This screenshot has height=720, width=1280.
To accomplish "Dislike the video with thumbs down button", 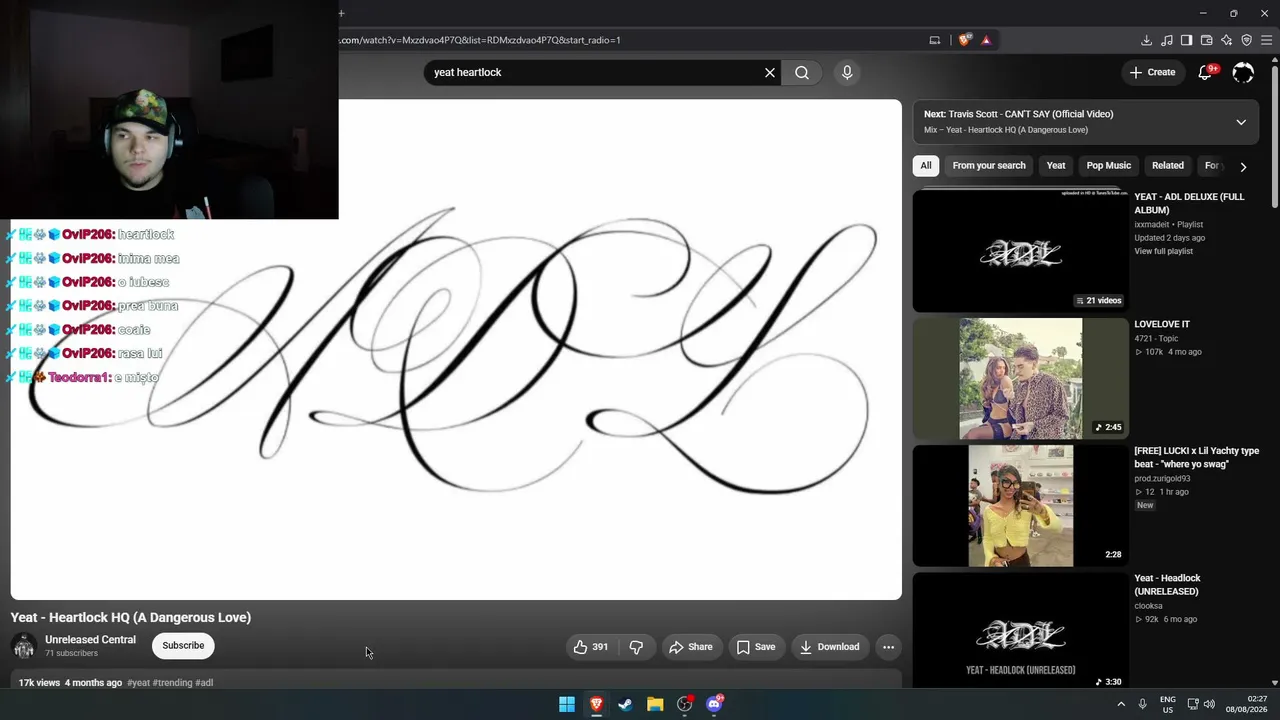I will click(636, 647).
